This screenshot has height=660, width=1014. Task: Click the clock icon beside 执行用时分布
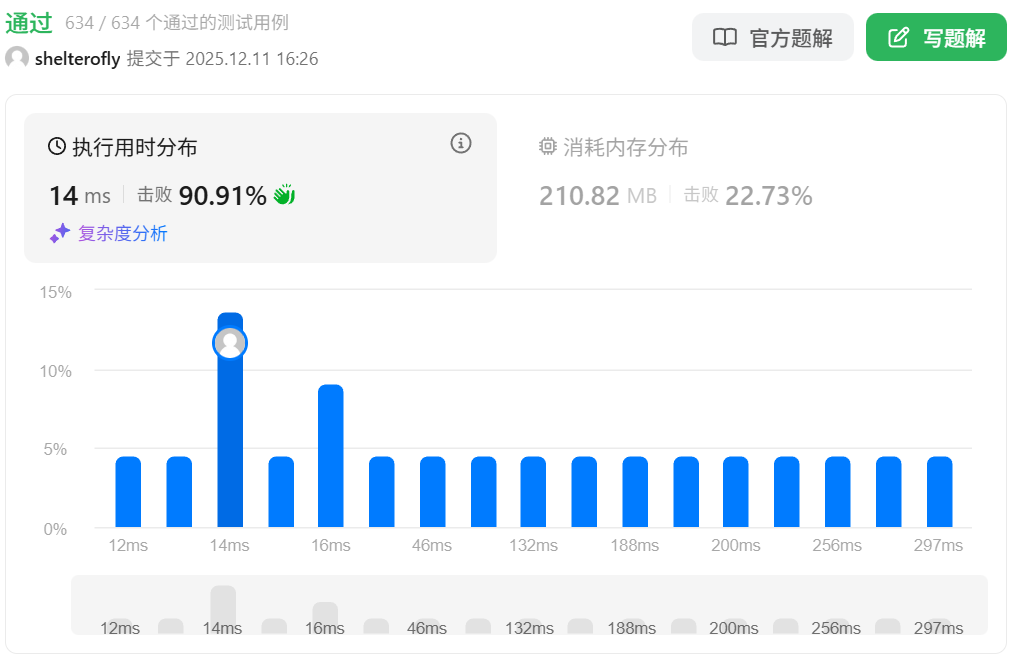(x=57, y=147)
